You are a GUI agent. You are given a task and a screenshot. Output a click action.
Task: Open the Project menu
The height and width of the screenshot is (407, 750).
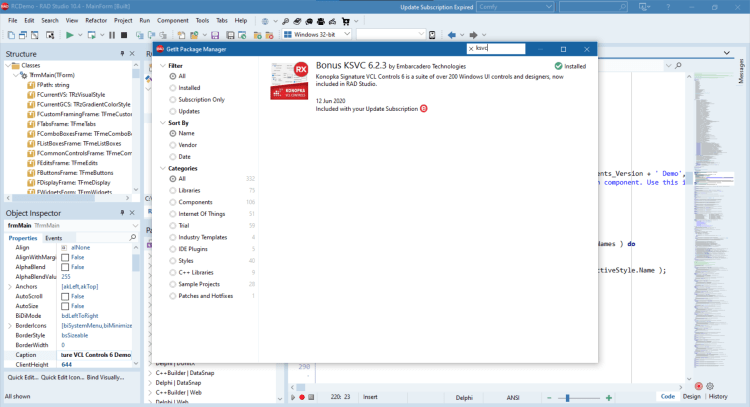pyautogui.click(x=123, y=21)
